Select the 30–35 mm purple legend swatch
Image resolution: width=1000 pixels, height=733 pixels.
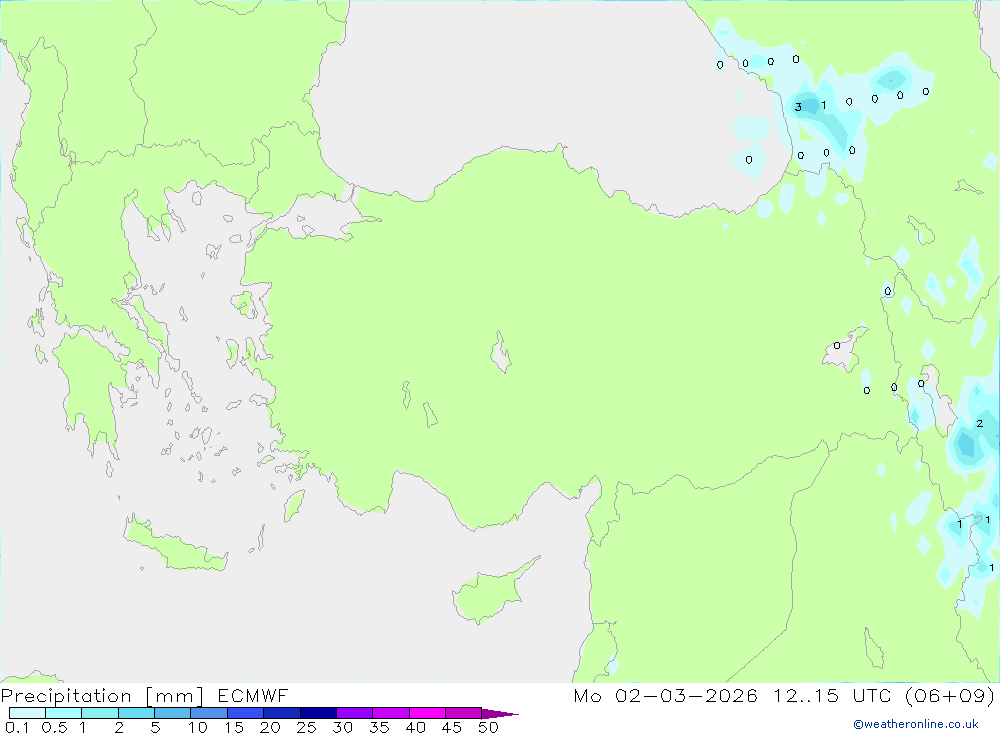point(355,713)
